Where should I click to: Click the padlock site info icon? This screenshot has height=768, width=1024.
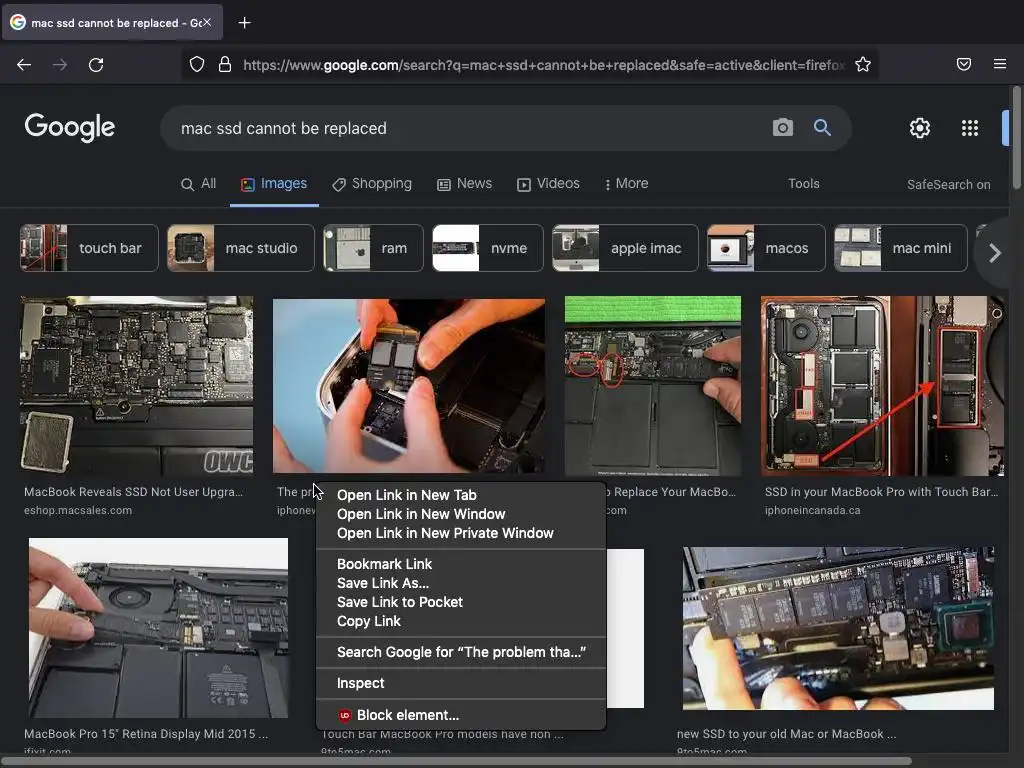click(x=225, y=64)
